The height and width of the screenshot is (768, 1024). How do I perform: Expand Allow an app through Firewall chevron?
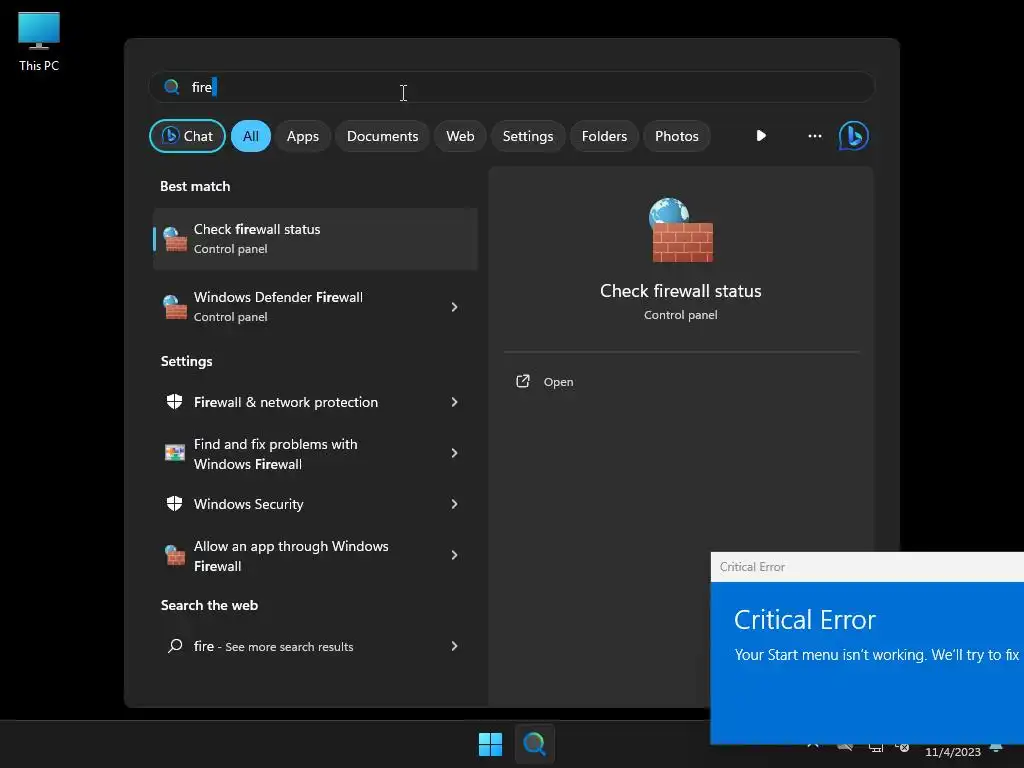pos(455,555)
